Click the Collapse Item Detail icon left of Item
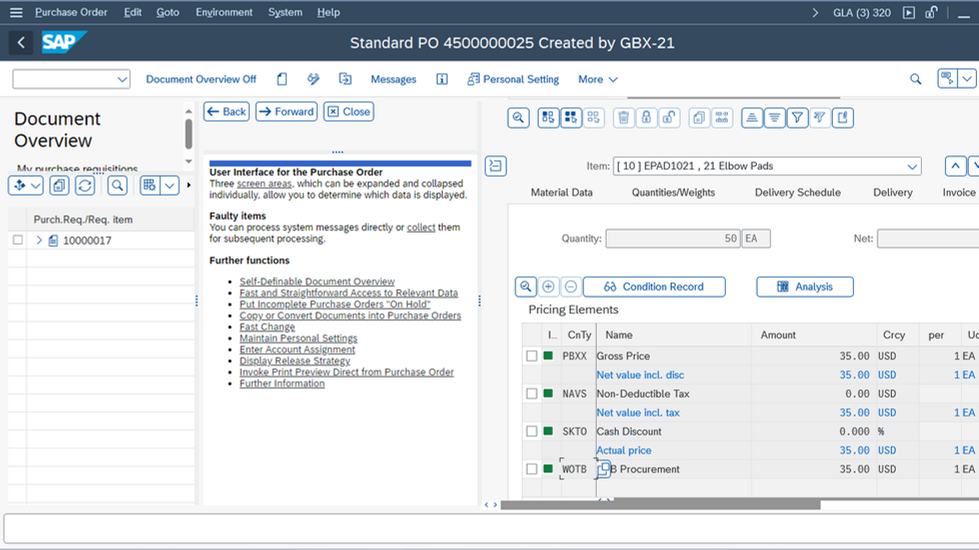 [x=496, y=166]
